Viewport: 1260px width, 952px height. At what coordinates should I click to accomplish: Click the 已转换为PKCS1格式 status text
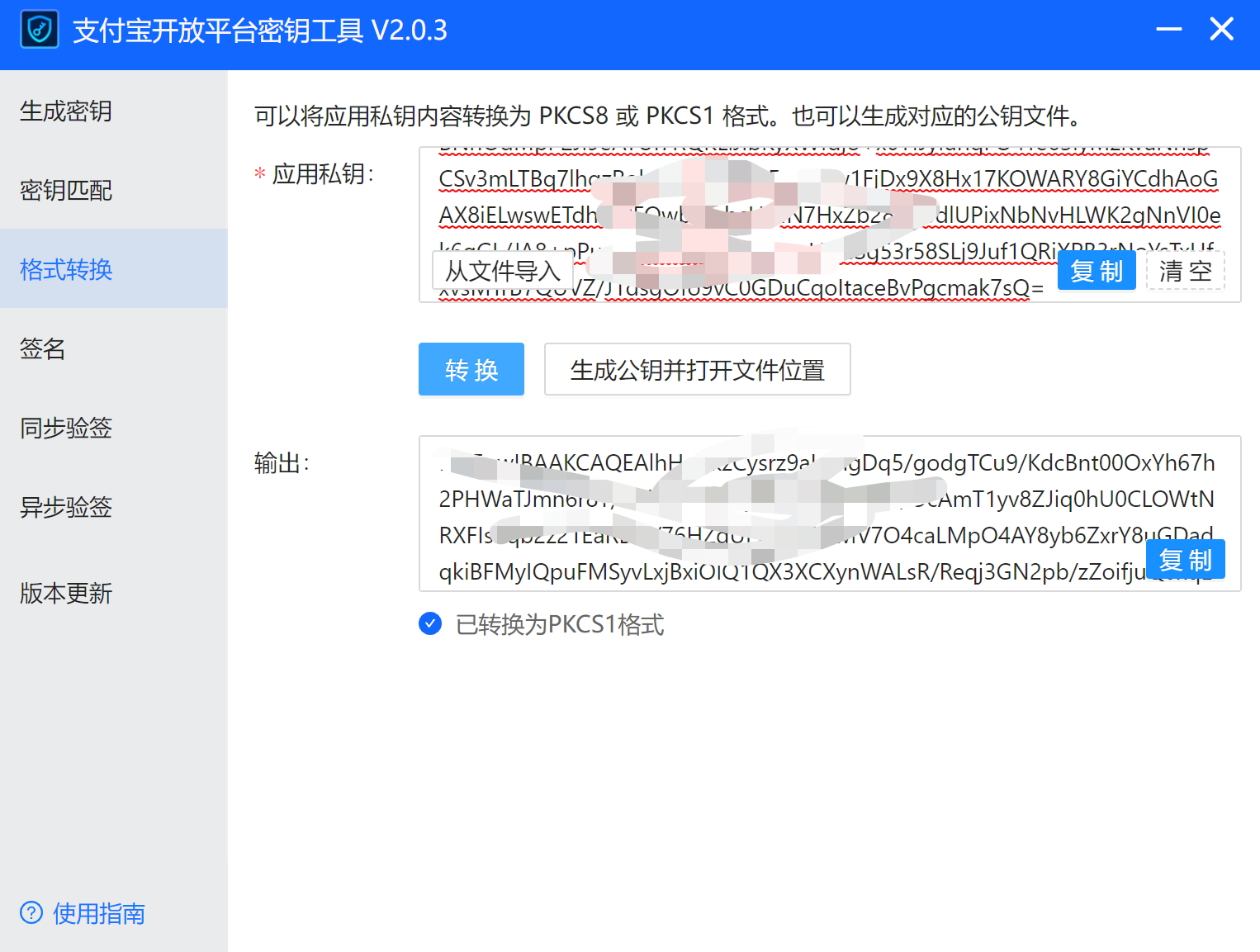tap(560, 624)
